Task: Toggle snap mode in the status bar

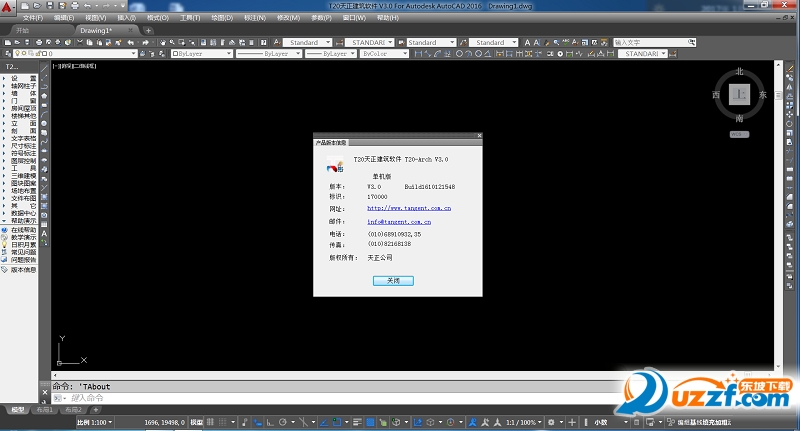Action: click(222, 422)
